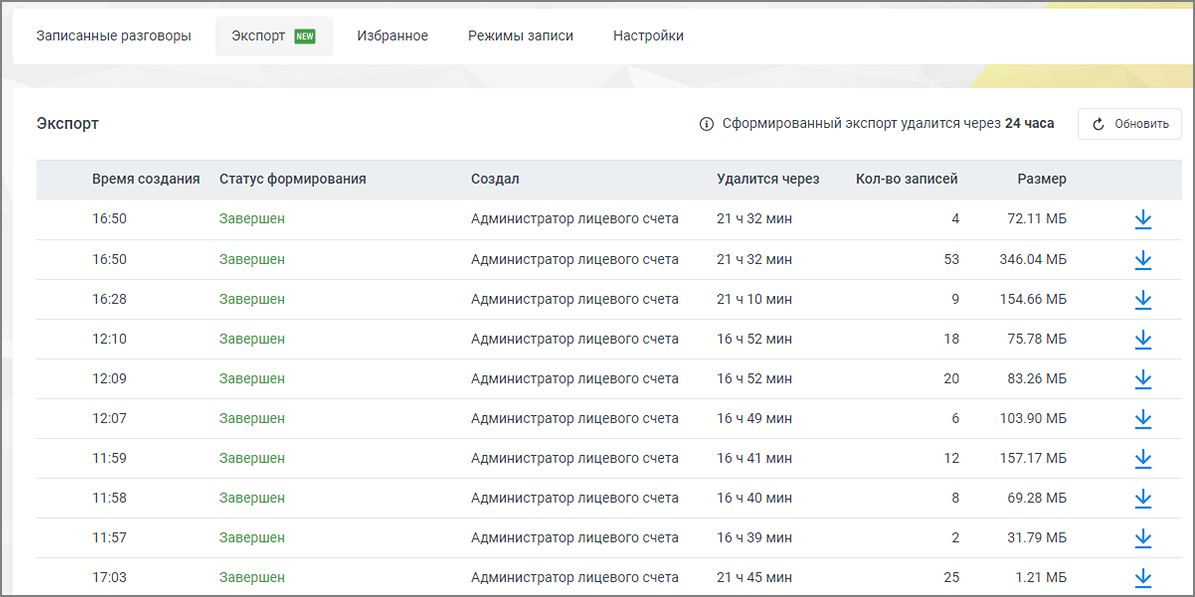Click the record count 25 cell
This screenshot has width=1195, height=597.
[951, 578]
